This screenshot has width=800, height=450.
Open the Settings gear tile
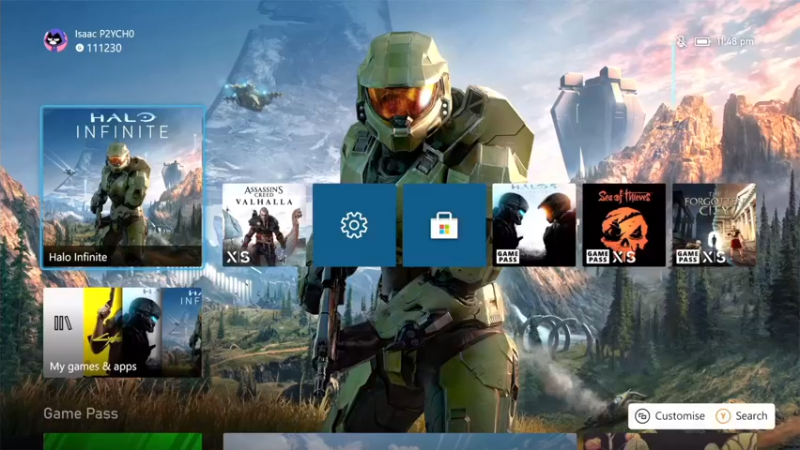point(354,225)
